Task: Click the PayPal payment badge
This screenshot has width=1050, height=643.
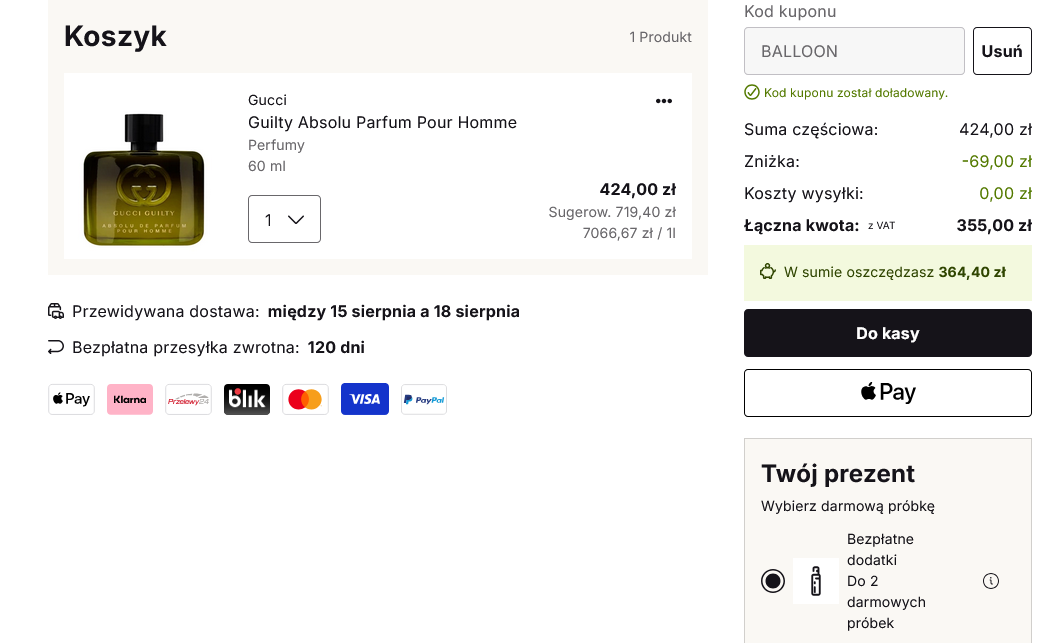Action: click(424, 399)
